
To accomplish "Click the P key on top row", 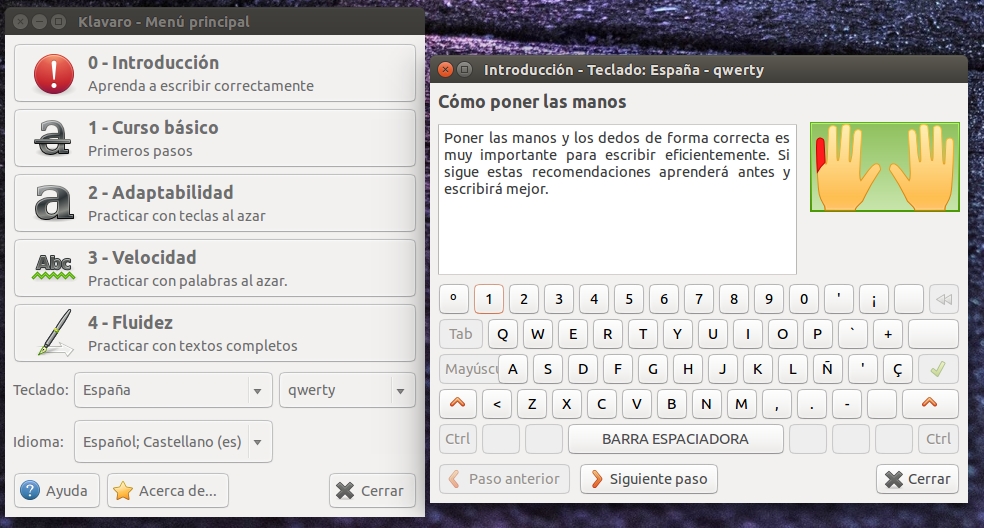I will (x=817, y=334).
